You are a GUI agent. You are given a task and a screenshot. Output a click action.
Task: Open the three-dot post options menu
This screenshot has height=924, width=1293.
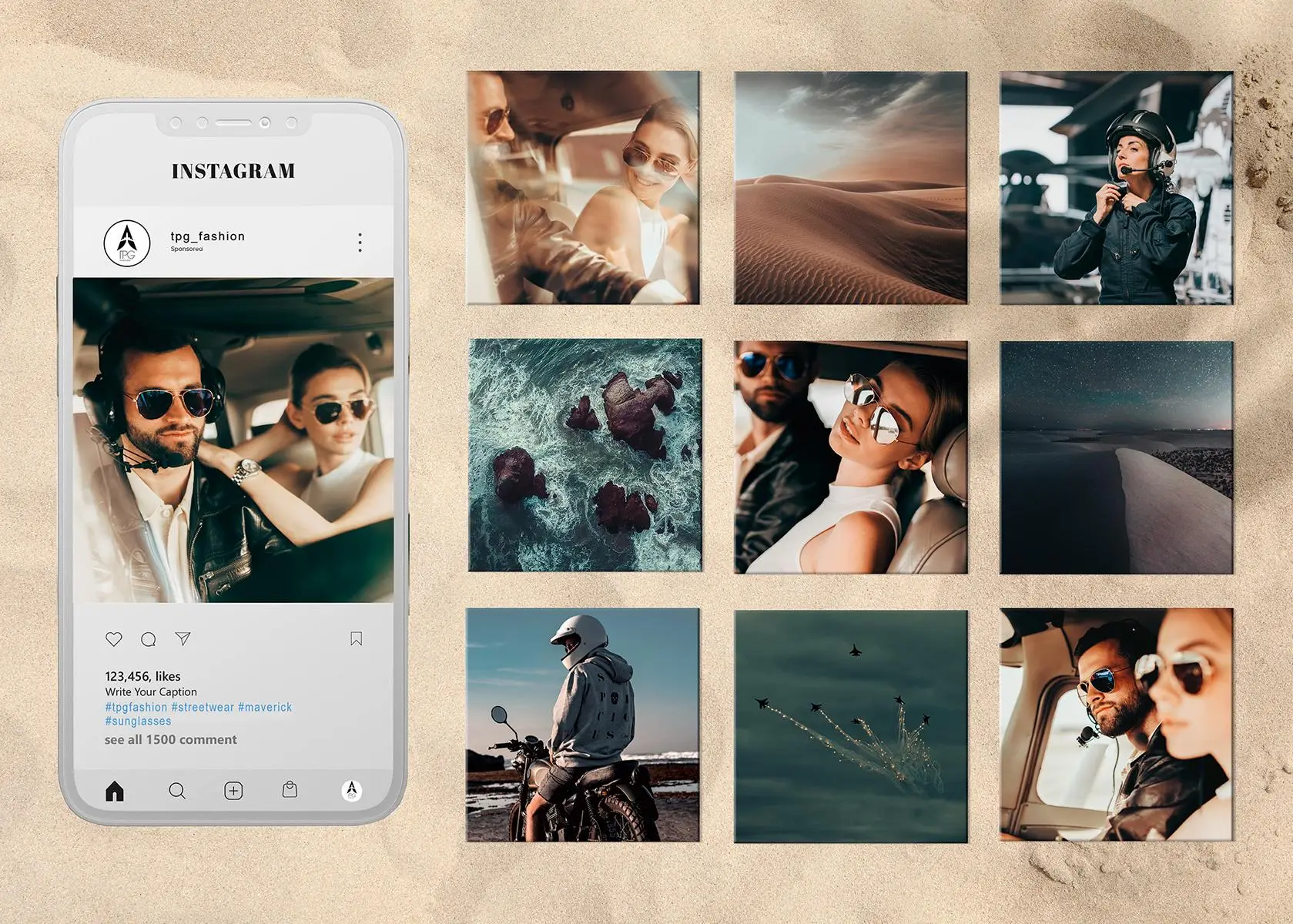click(360, 243)
